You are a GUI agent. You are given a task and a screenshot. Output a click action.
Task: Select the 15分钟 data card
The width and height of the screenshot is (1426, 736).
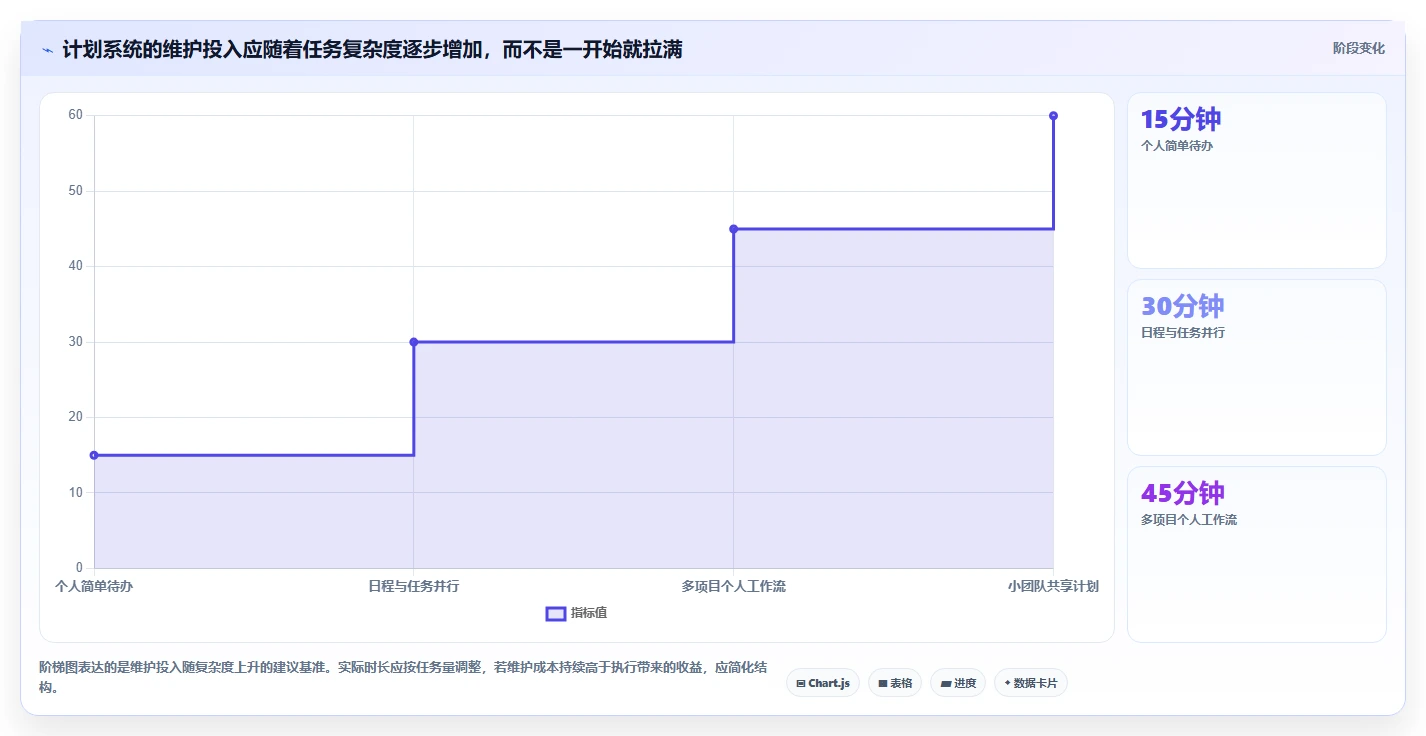point(1257,181)
